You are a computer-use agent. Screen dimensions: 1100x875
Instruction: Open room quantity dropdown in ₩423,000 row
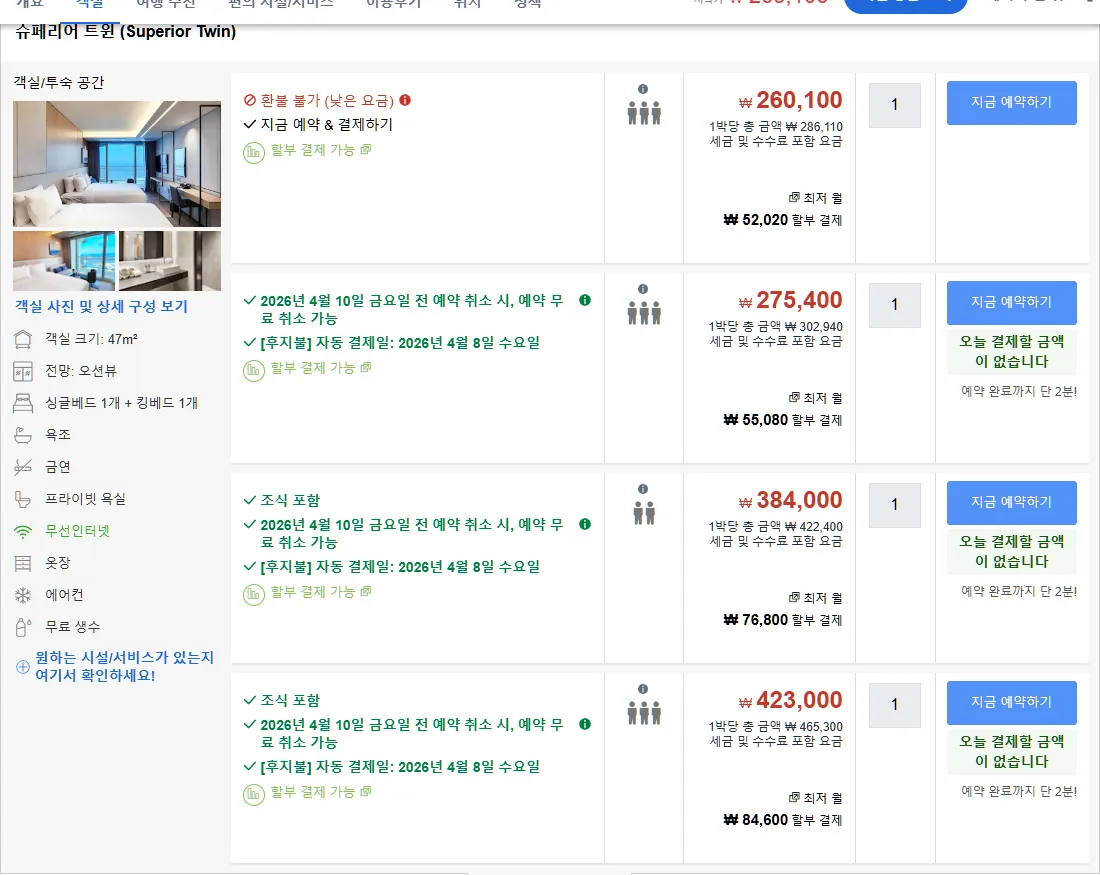point(894,705)
